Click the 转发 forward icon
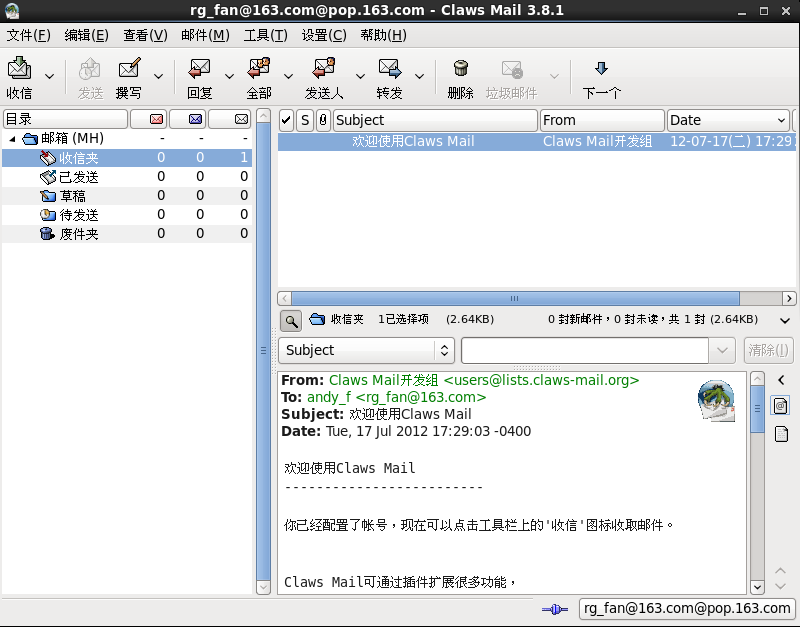 tap(390, 68)
